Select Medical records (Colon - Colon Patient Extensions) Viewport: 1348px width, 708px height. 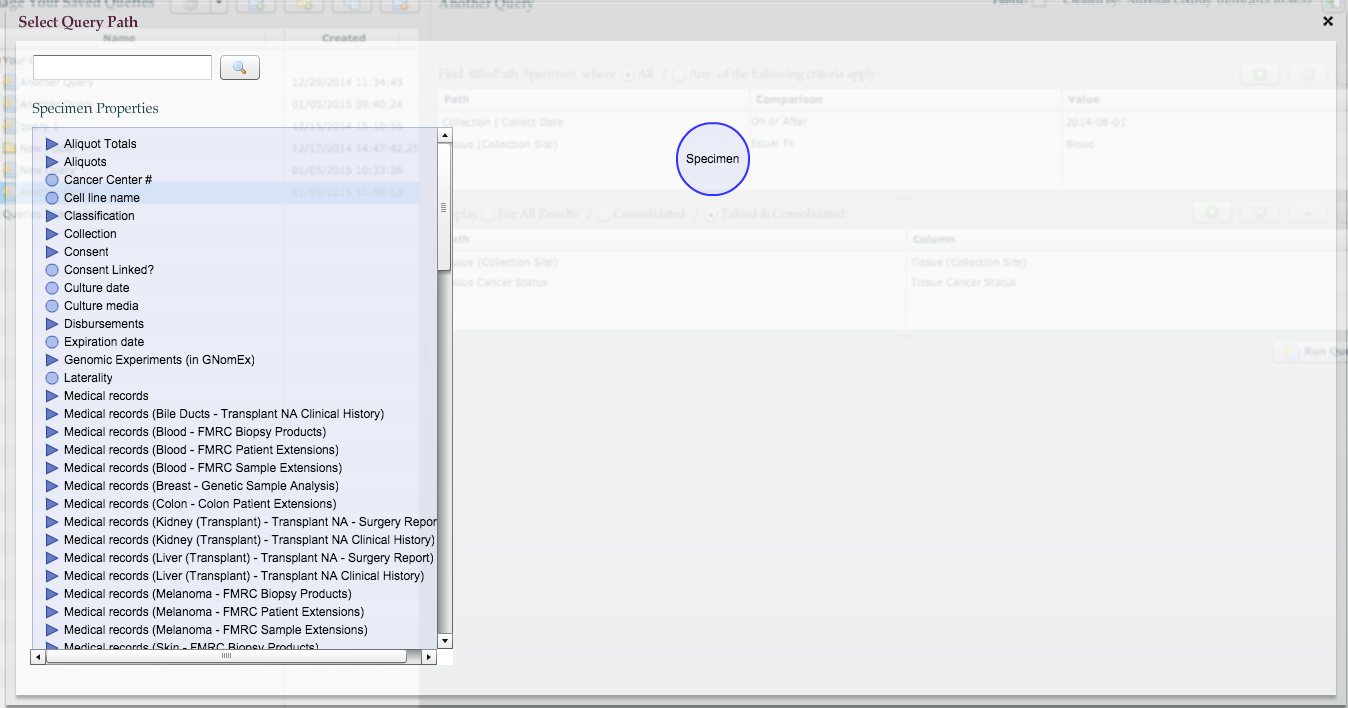click(200, 504)
